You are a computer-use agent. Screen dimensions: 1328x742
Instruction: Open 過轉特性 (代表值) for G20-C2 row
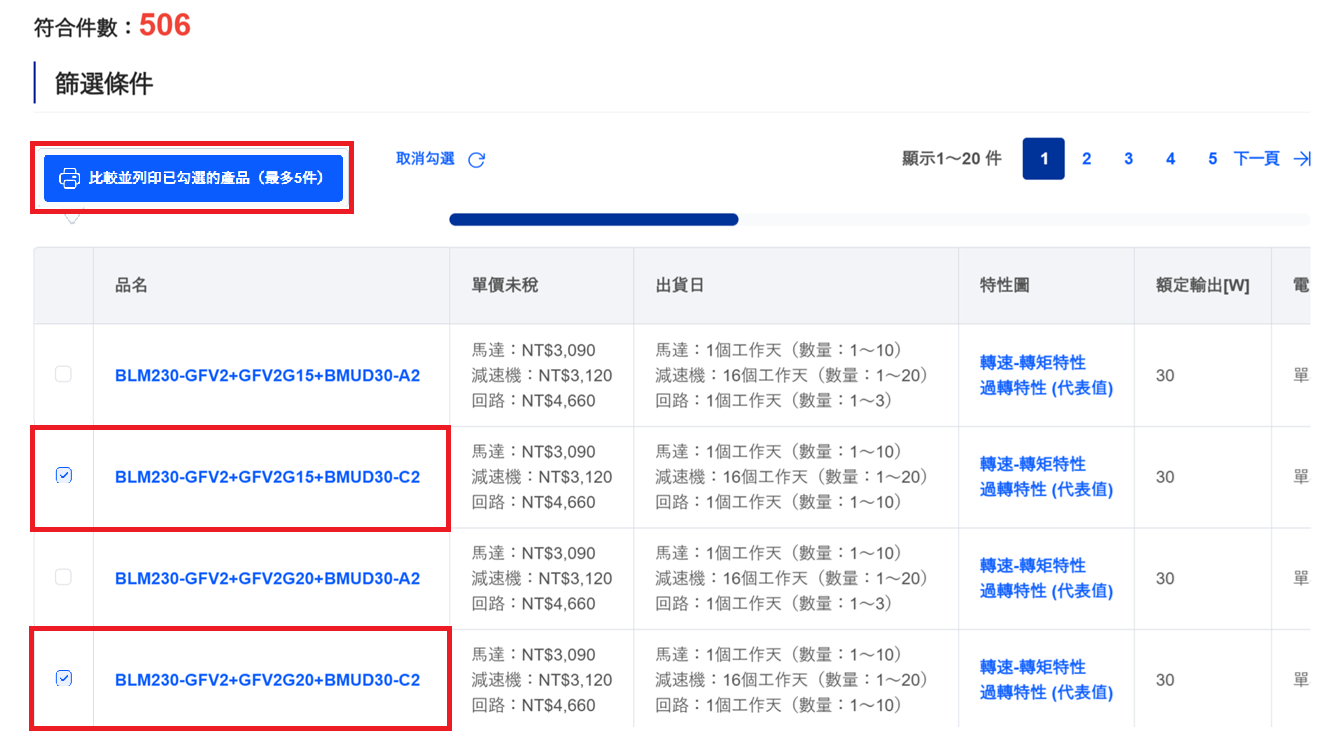click(x=1046, y=692)
